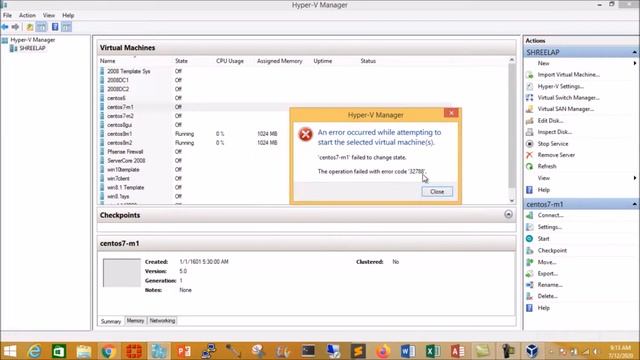Open Firefox from the taskbar
The image size is (640, 360).
[382, 351]
